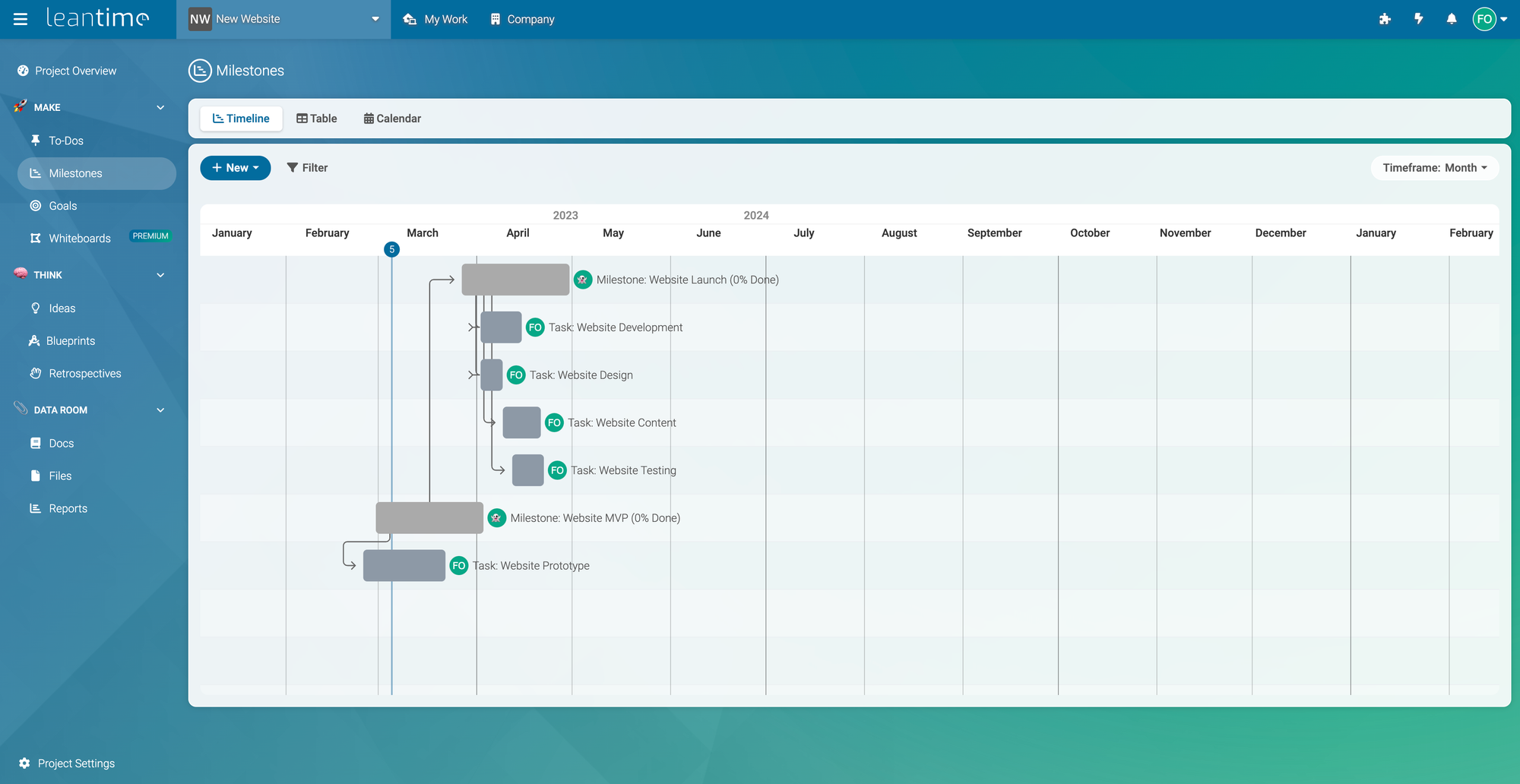Click the New button to create an item

tap(235, 168)
